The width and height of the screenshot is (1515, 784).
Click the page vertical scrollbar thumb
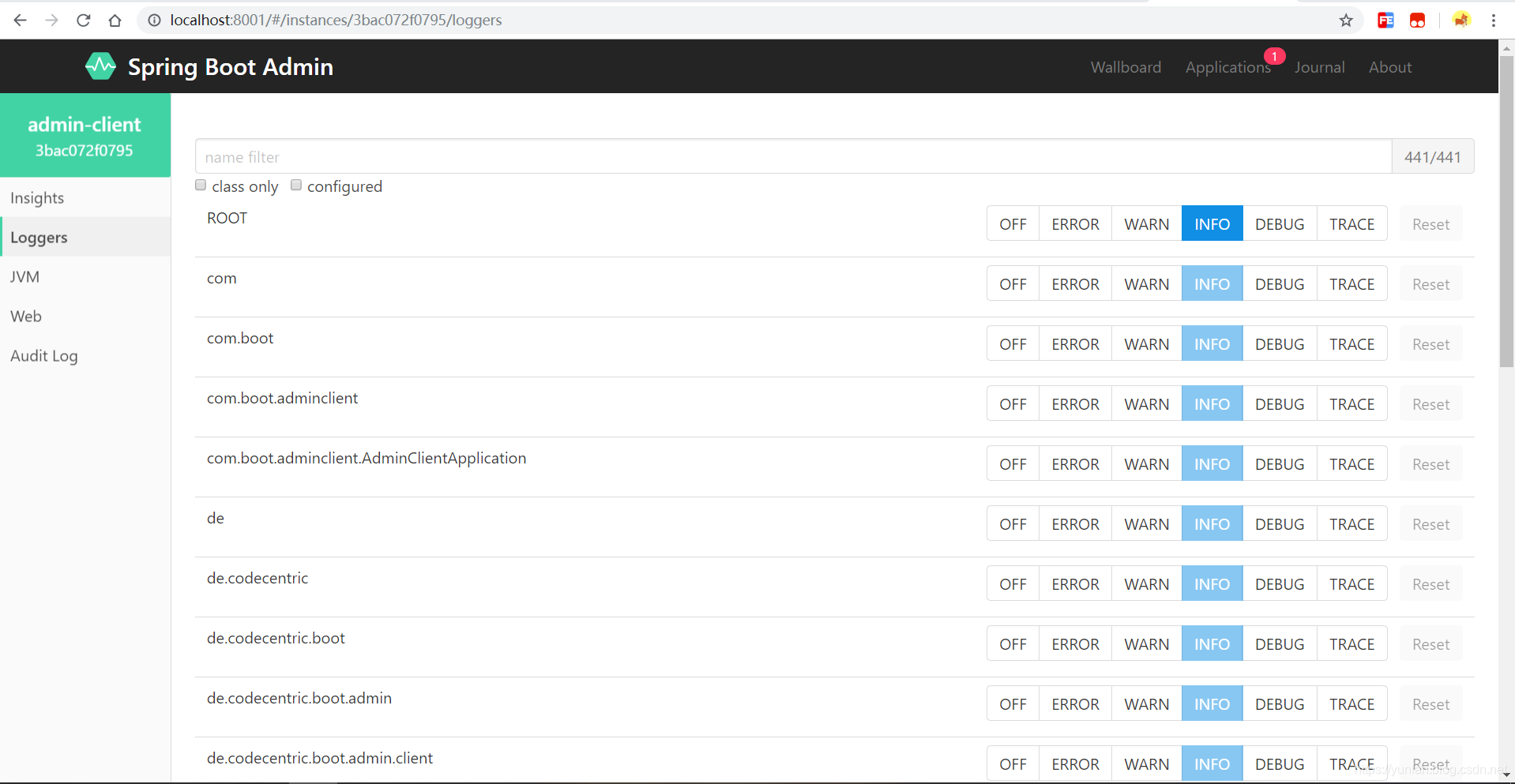(1506, 211)
